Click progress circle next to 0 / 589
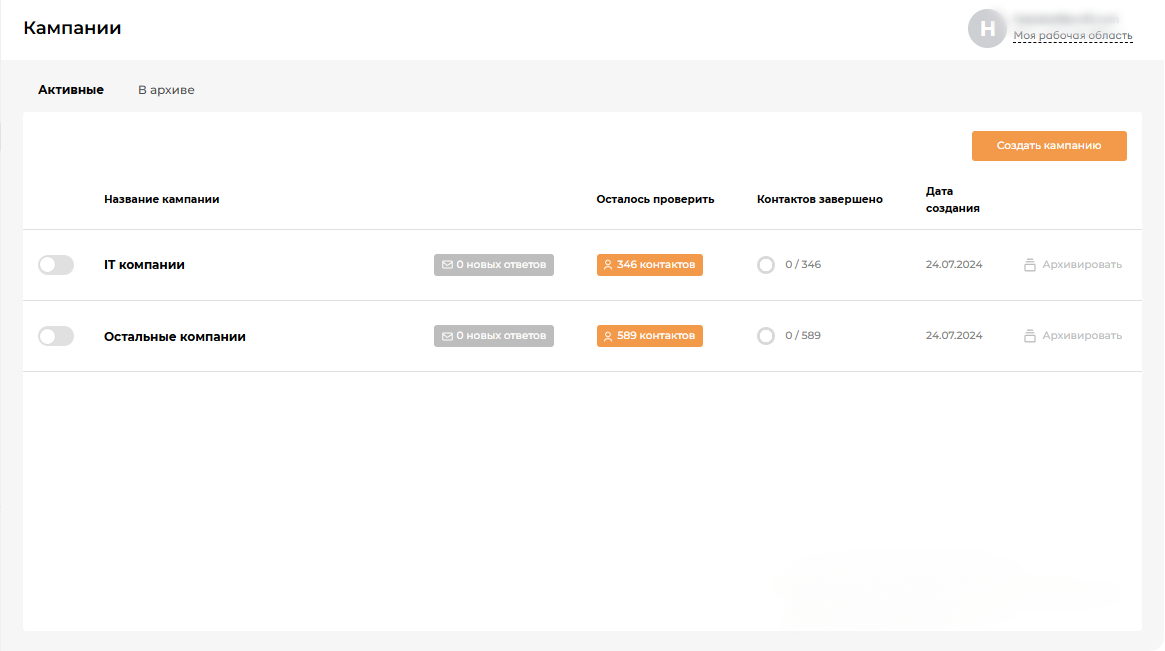Screen dimensions: 1165x651 (766, 336)
